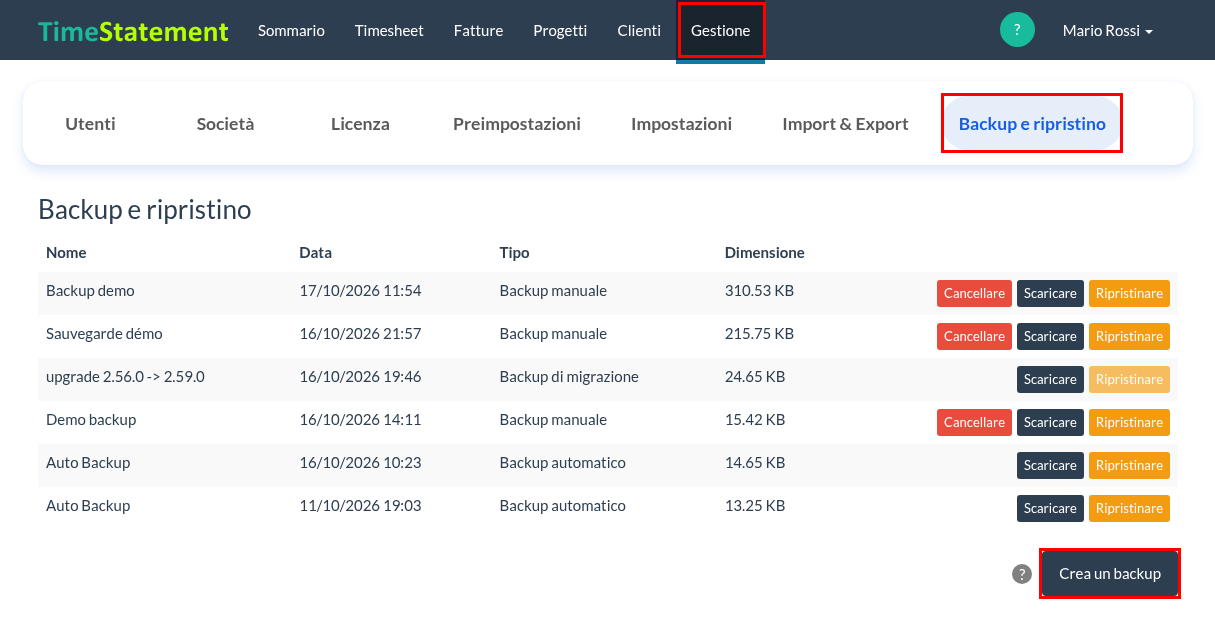Click the 215.75 KB size value
Image resolution: width=1215 pixels, height=620 pixels.
[759, 334]
